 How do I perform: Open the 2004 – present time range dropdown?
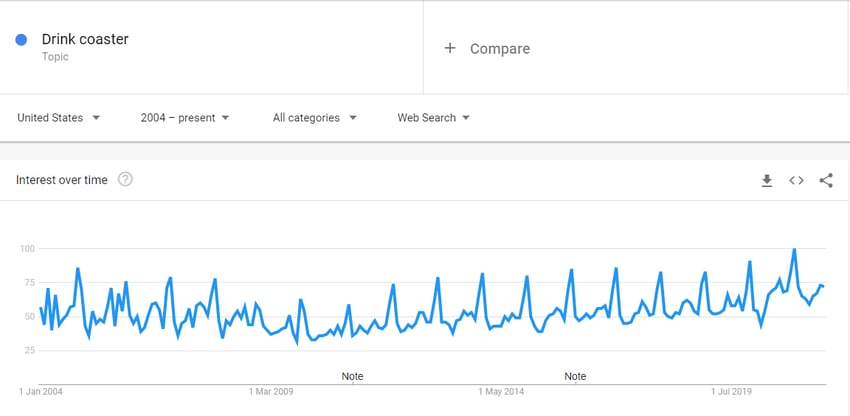(x=185, y=118)
